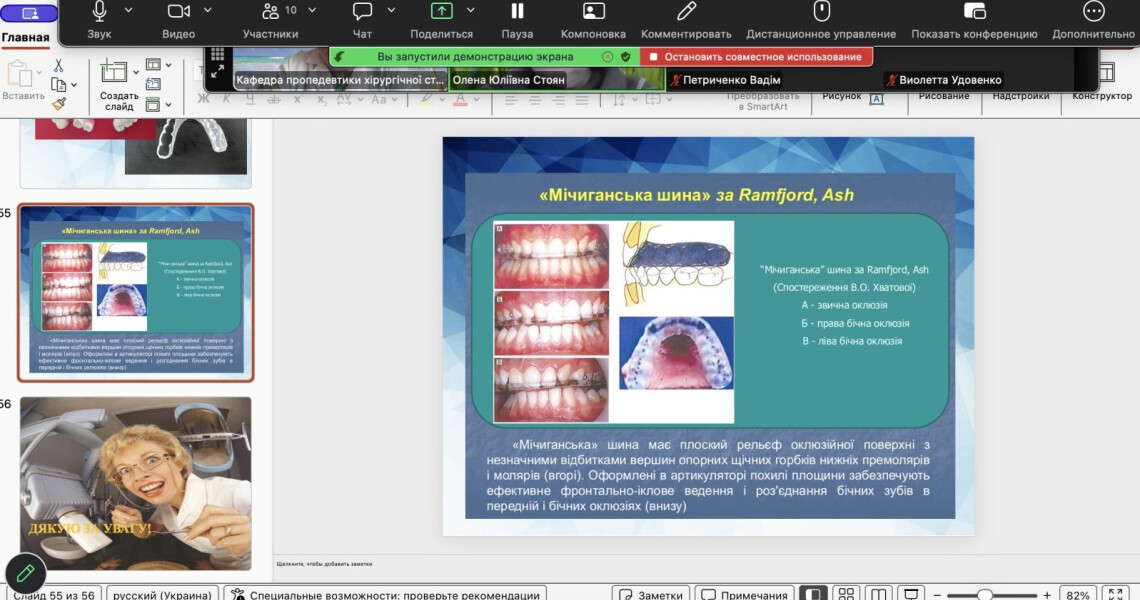The height and width of the screenshot is (600, 1140).
Task: Click the Layout (Компоновка) icon
Action: (x=593, y=12)
